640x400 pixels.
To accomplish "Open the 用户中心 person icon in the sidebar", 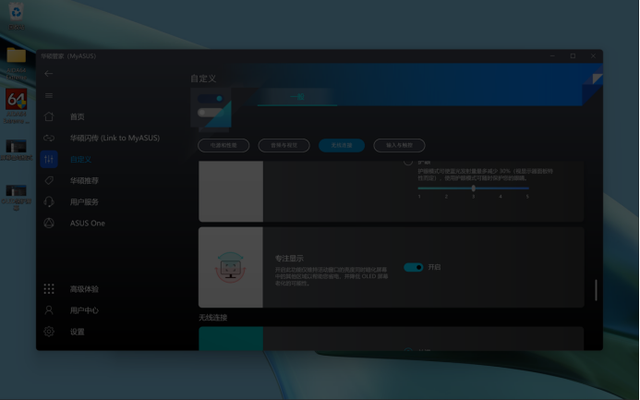I will coord(49,310).
